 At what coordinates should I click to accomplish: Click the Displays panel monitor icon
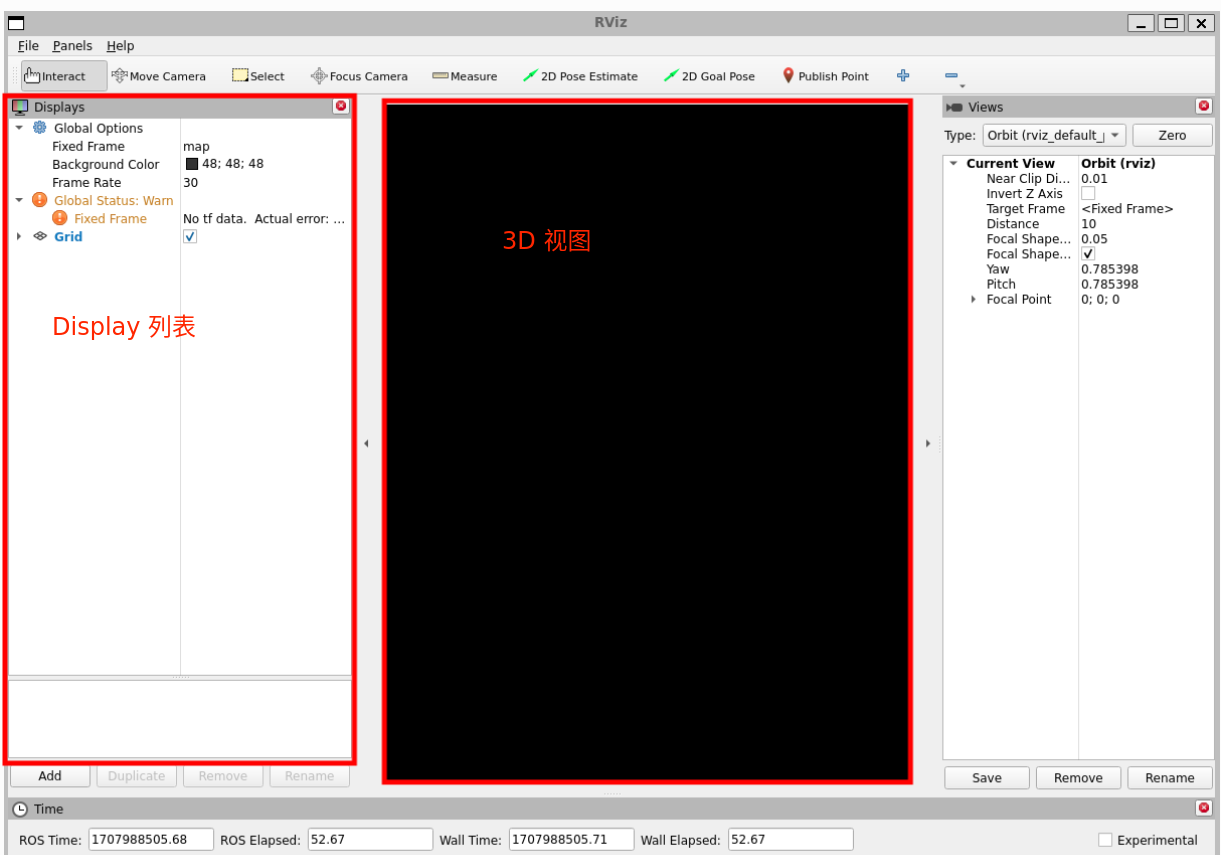[x=20, y=107]
